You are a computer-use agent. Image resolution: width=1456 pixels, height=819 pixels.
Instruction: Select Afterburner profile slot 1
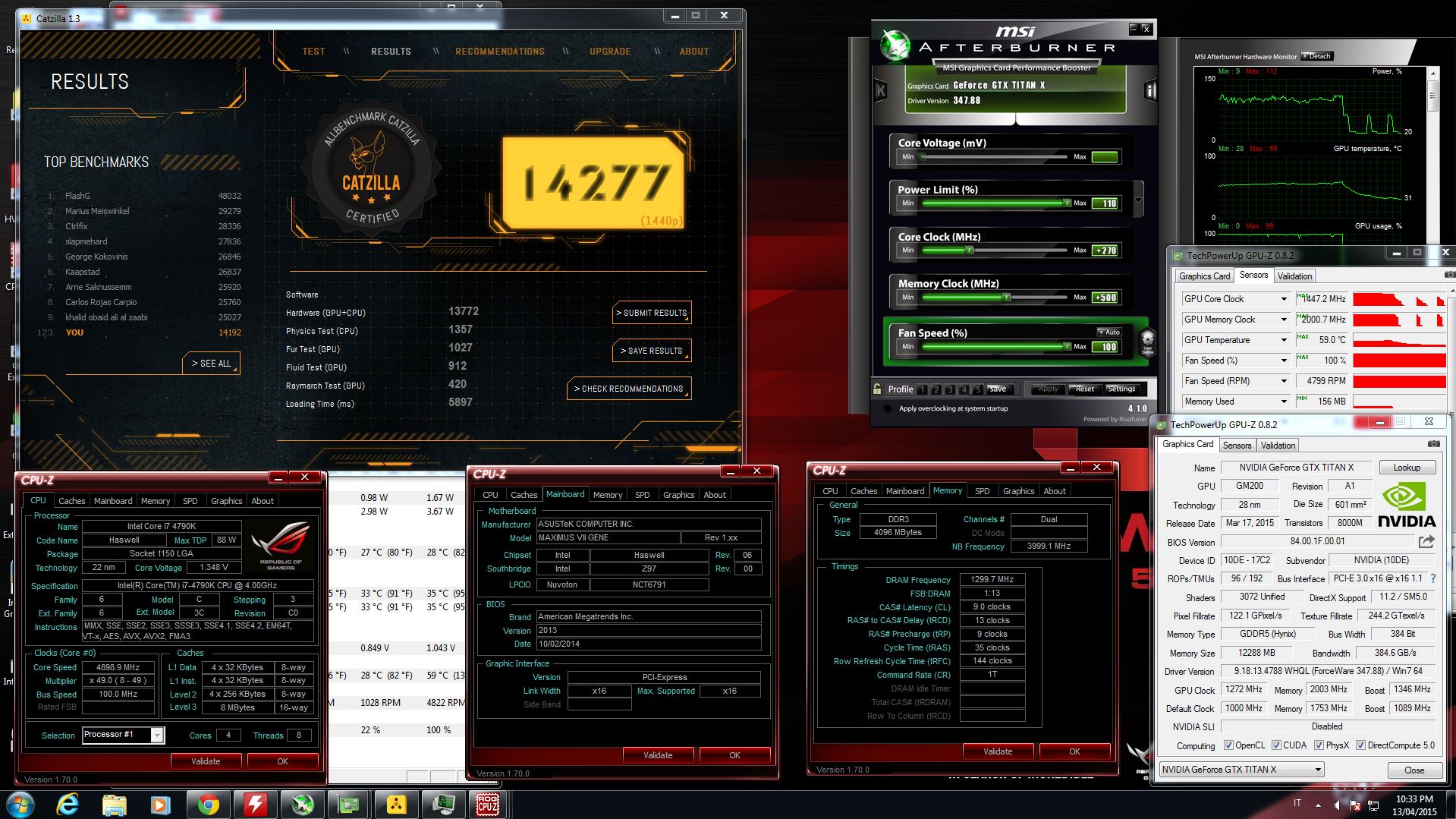coord(922,389)
